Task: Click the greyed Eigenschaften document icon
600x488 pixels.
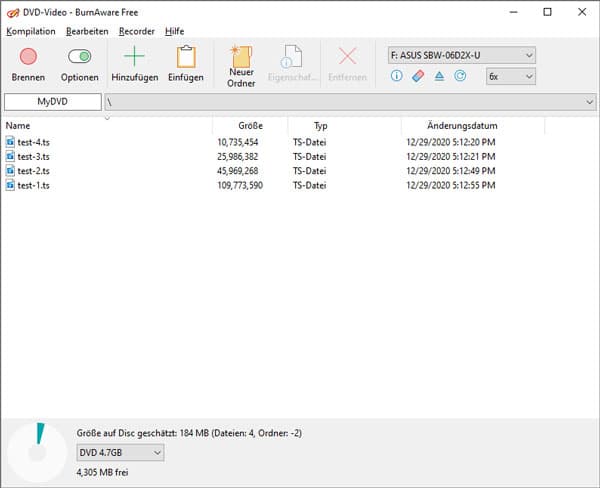Action: (x=292, y=56)
